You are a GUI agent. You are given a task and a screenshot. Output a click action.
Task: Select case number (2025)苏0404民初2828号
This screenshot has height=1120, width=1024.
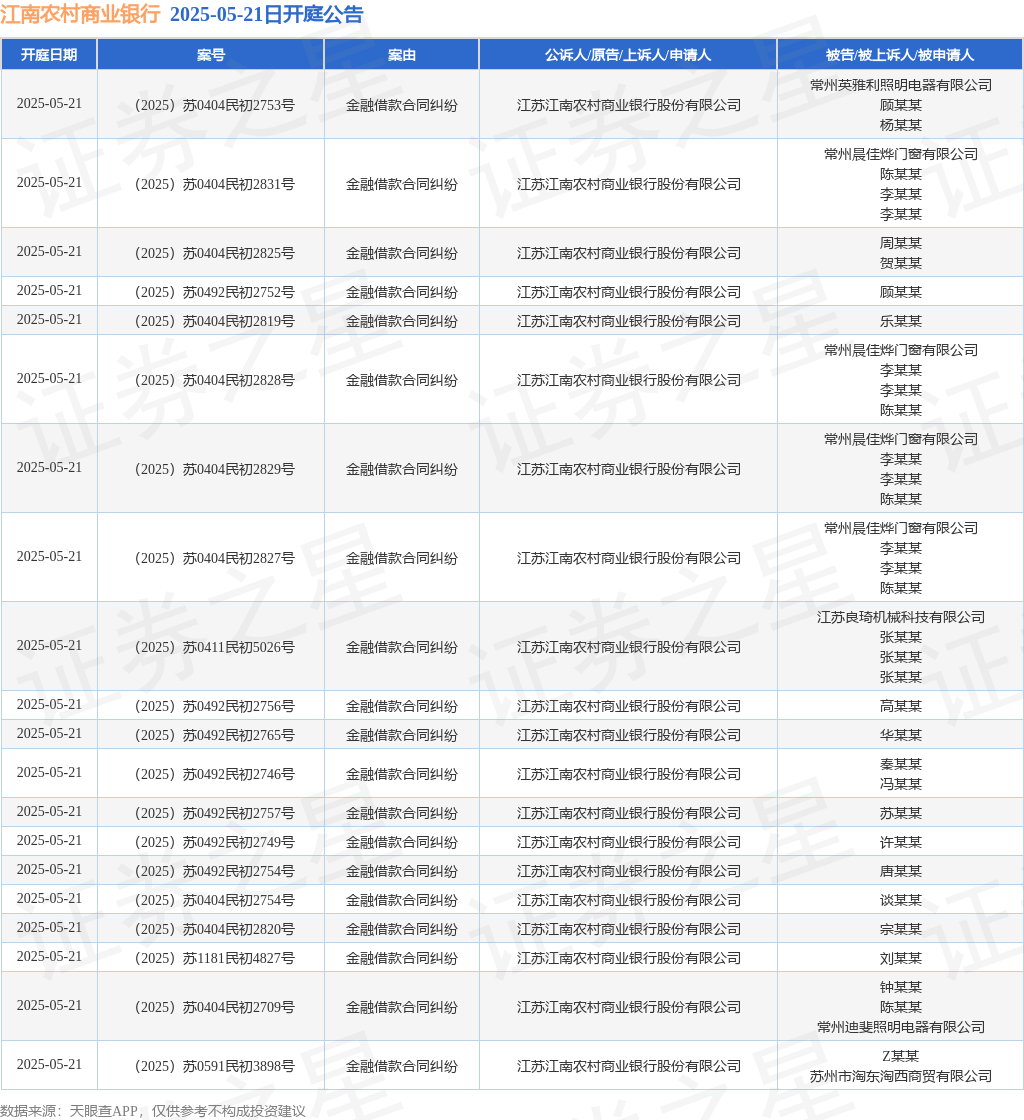[x=214, y=380]
